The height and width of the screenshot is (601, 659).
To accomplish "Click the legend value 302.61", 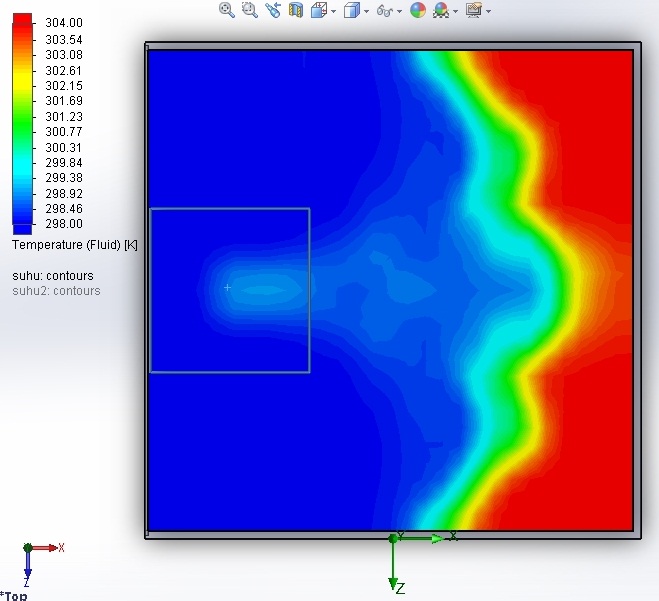I will 64,71.
